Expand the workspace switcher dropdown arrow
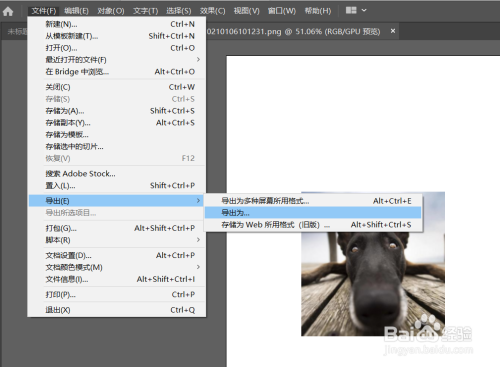 click(x=364, y=10)
